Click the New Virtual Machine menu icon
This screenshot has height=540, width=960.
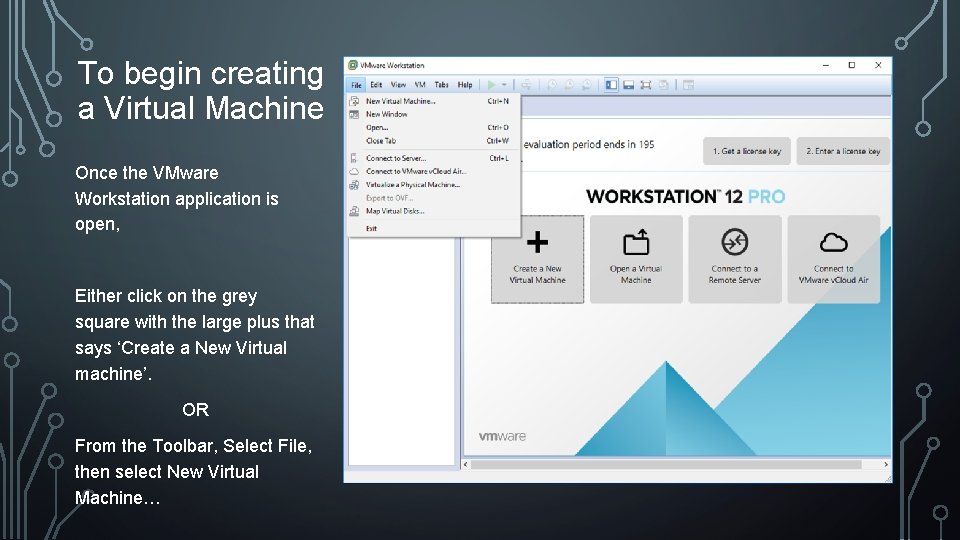(354, 101)
